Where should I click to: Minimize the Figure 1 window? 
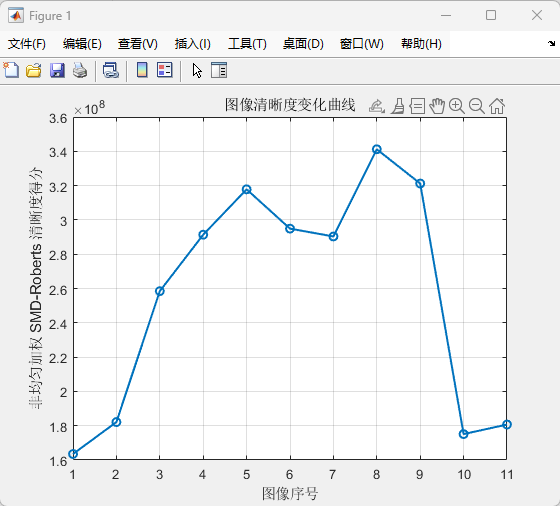click(446, 16)
